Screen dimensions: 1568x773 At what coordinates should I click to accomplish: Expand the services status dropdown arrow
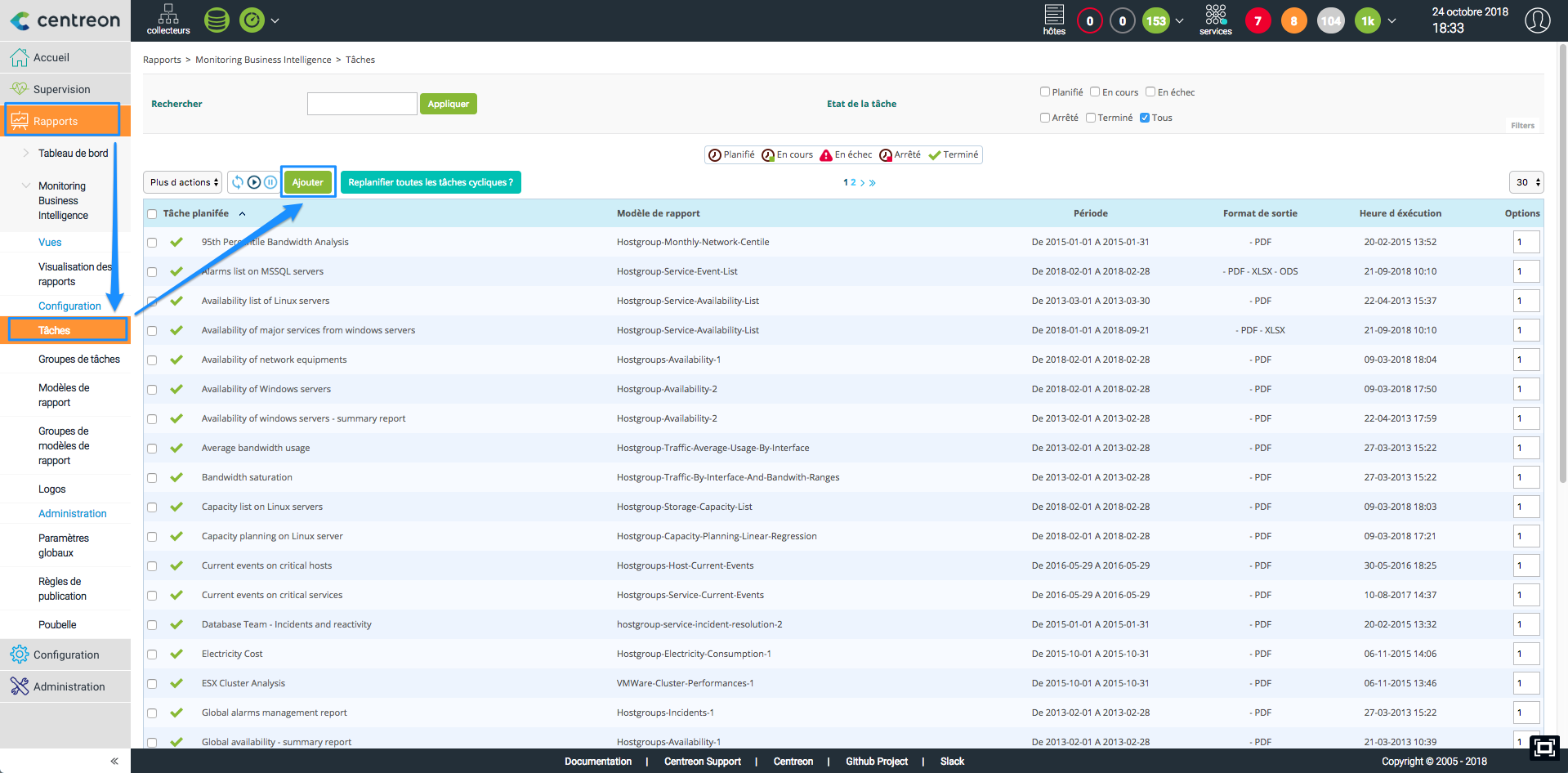[x=1392, y=21]
